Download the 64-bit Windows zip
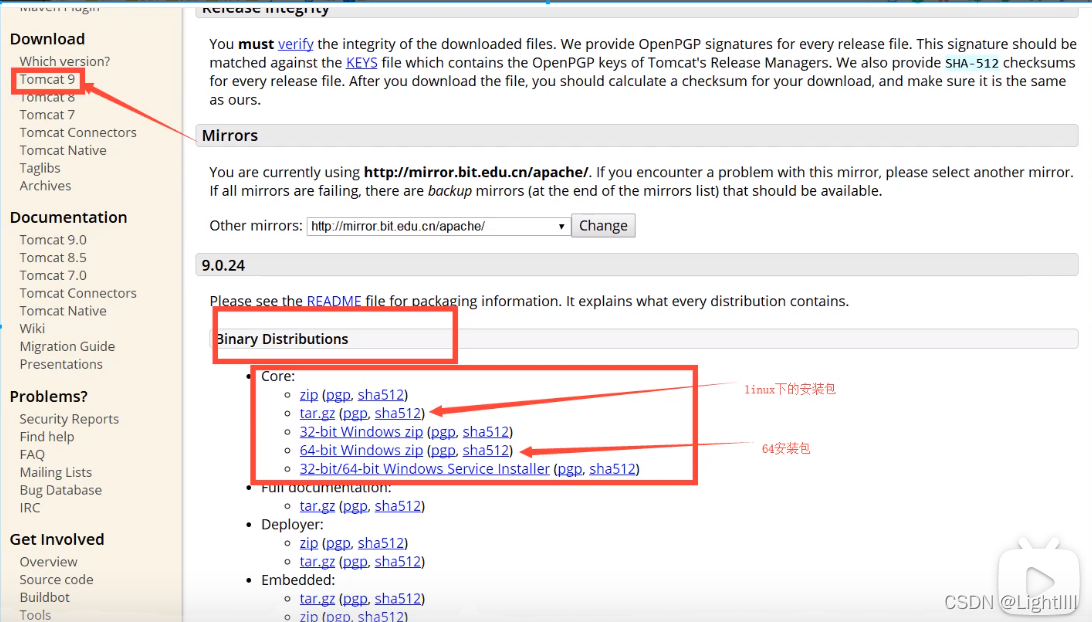This screenshot has width=1092, height=622. point(361,450)
